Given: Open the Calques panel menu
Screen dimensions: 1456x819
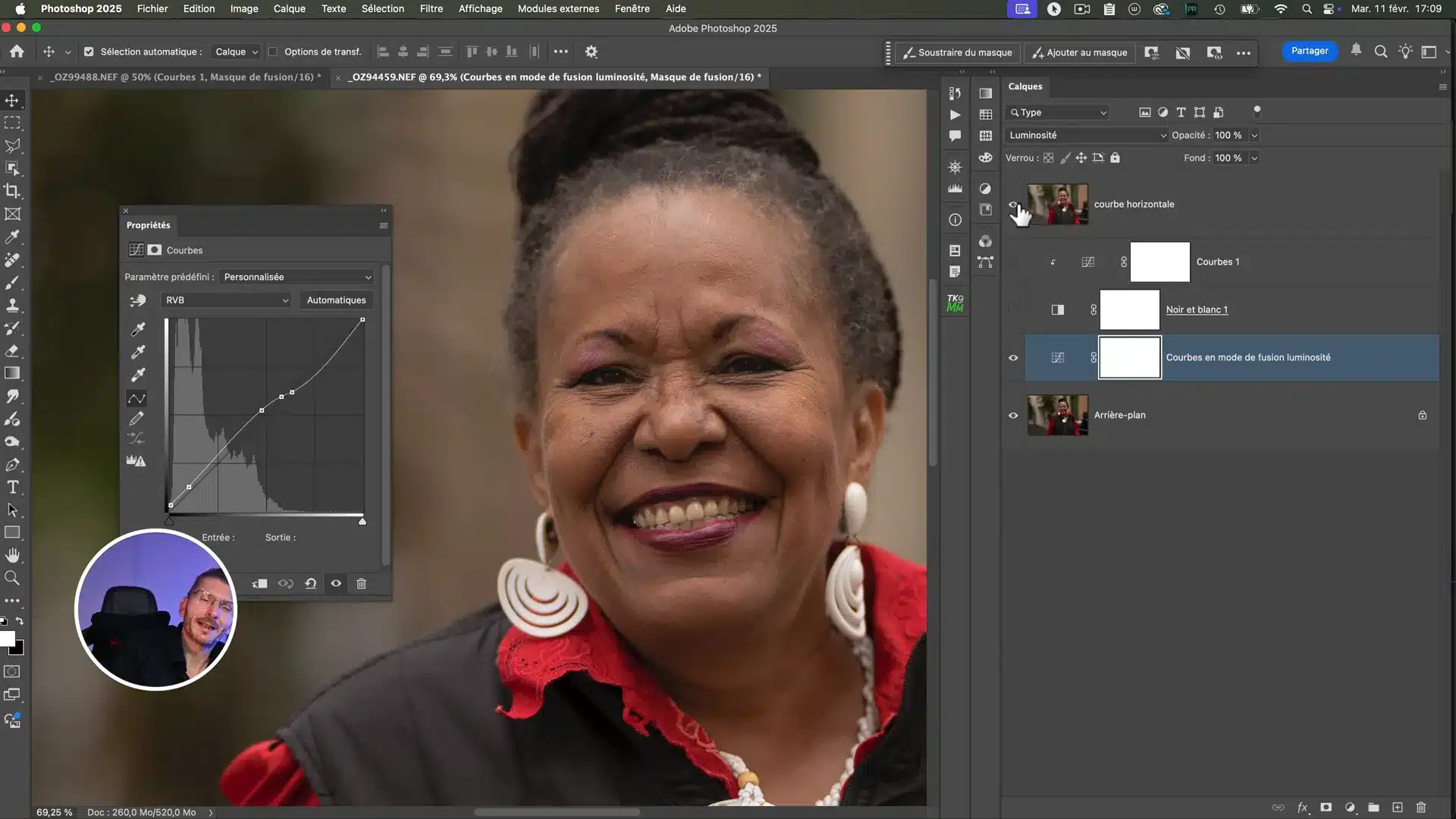Looking at the screenshot, I should (x=1442, y=86).
